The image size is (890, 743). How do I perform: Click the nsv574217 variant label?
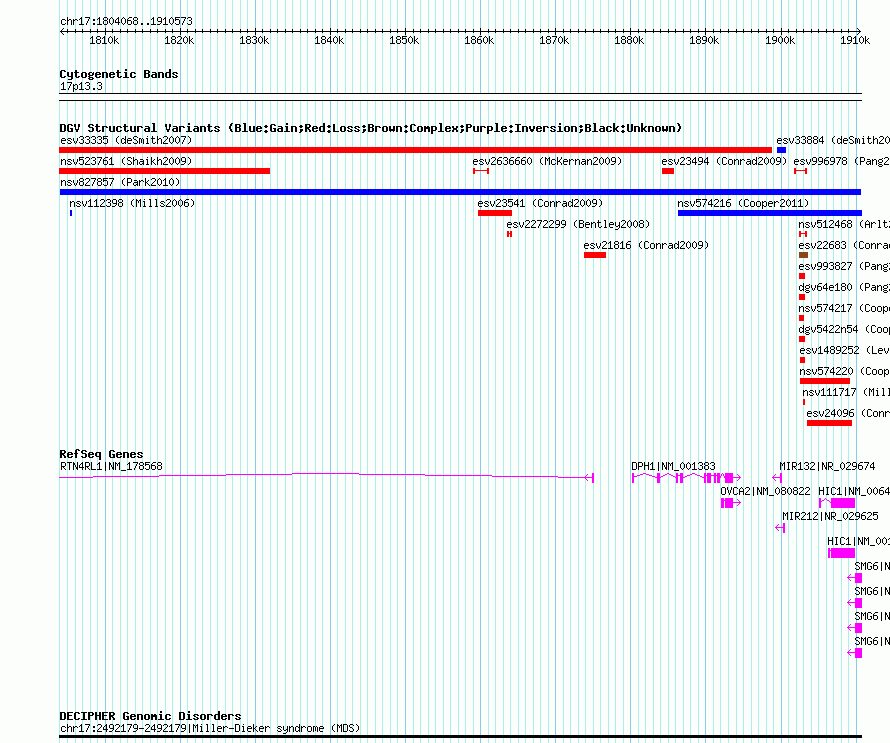pyautogui.click(x=843, y=308)
